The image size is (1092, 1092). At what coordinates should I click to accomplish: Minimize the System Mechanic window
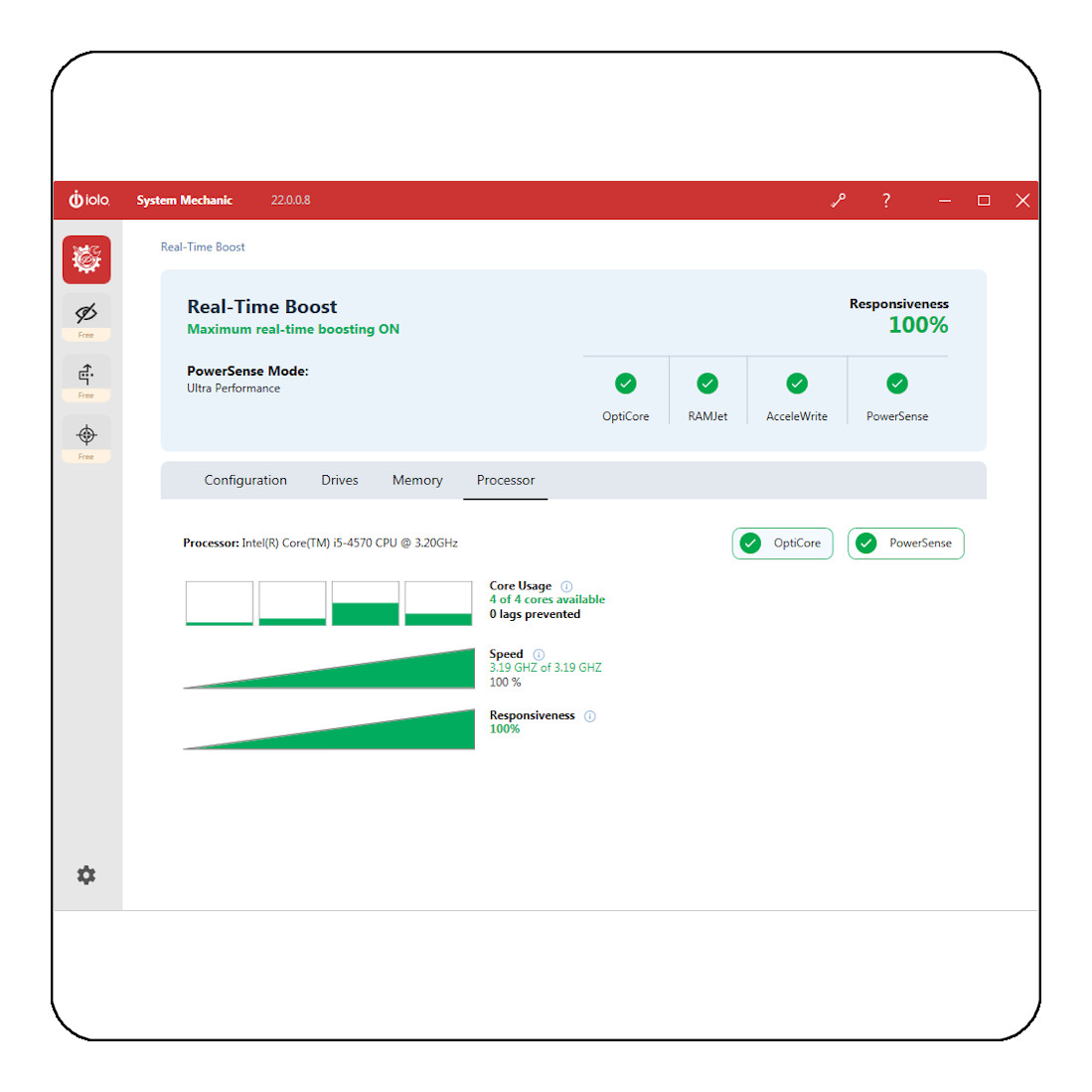pyautogui.click(x=944, y=201)
